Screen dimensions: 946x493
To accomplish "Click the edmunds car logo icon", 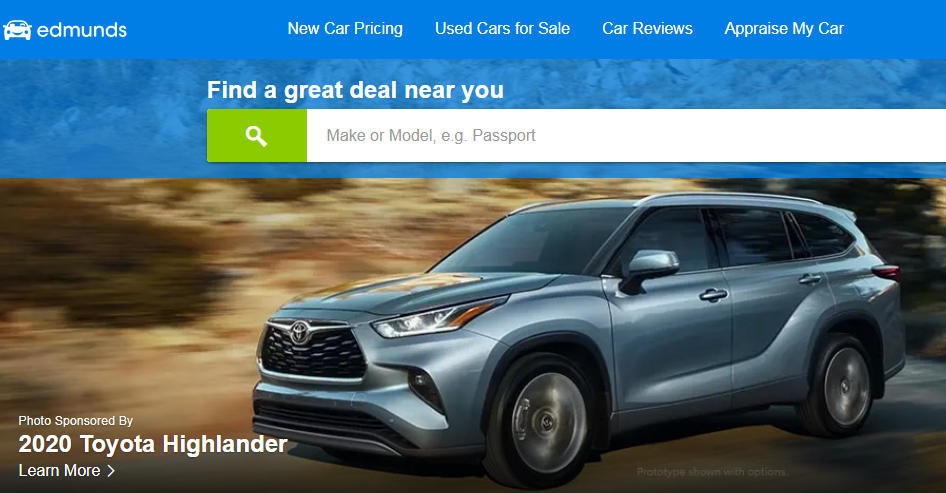I will (17, 30).
